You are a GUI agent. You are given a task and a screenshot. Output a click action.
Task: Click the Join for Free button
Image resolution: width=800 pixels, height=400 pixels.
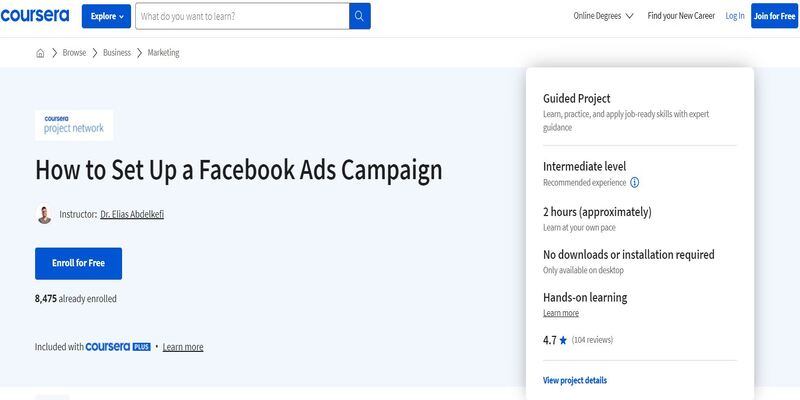coord(774,16)
